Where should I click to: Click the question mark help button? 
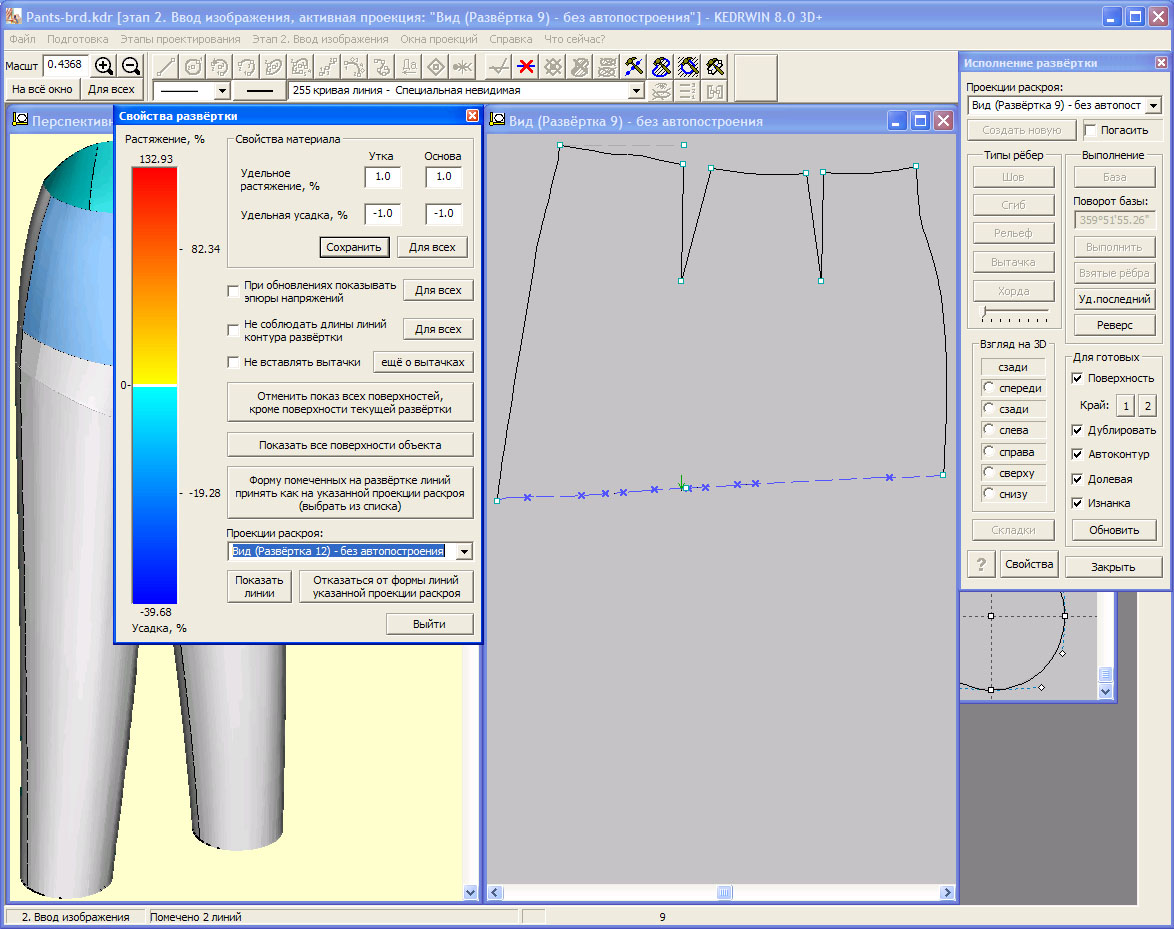coord(981,564)
